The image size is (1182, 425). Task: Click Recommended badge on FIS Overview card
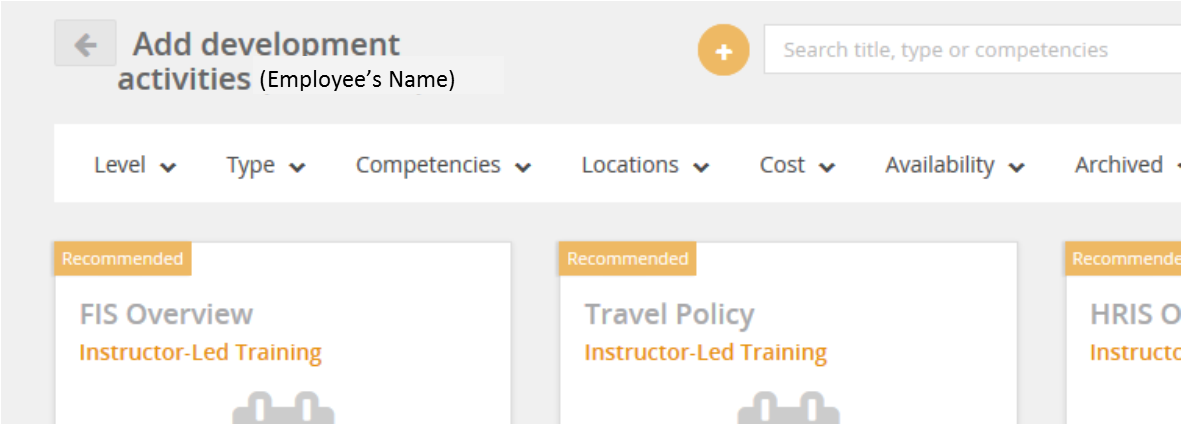pyautogui.click(x=123, y=259)
